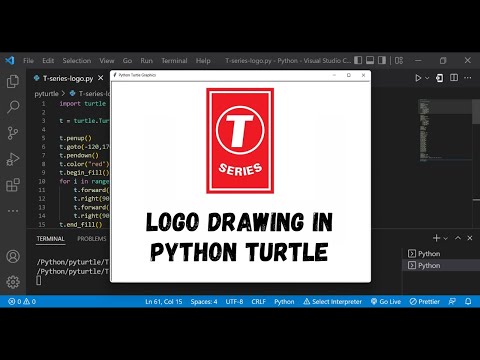Open the Source Control view
This screenshot has width=480, height=360.
coord(13,133)
